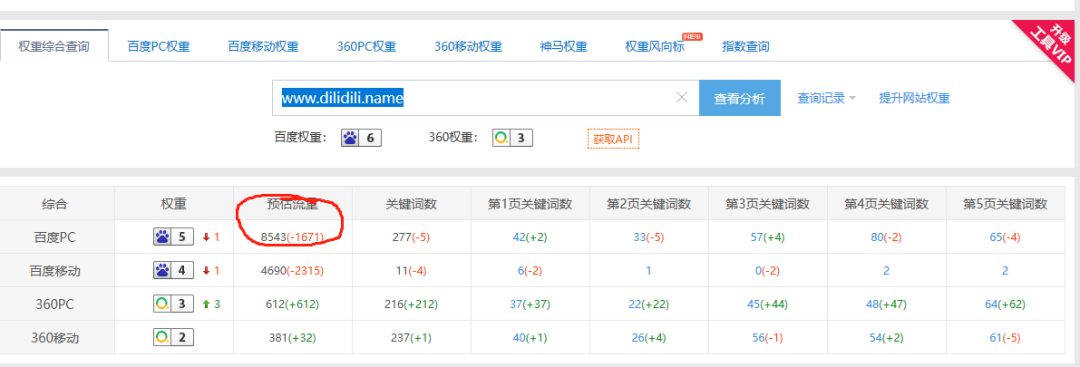Open the 22(+22) link in 360PC row
Viewport: 1080px width, 367px height.
click(648, 304)
